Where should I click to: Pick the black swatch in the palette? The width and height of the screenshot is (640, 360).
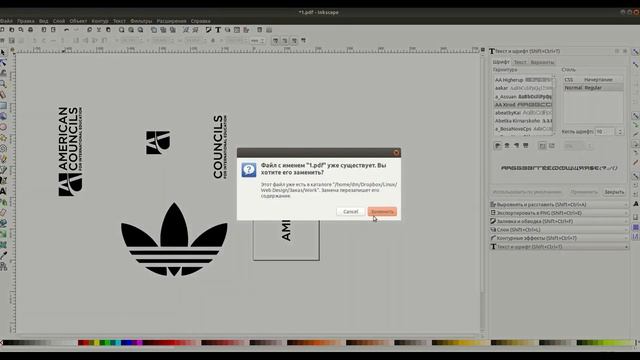(x=7, y=342)
